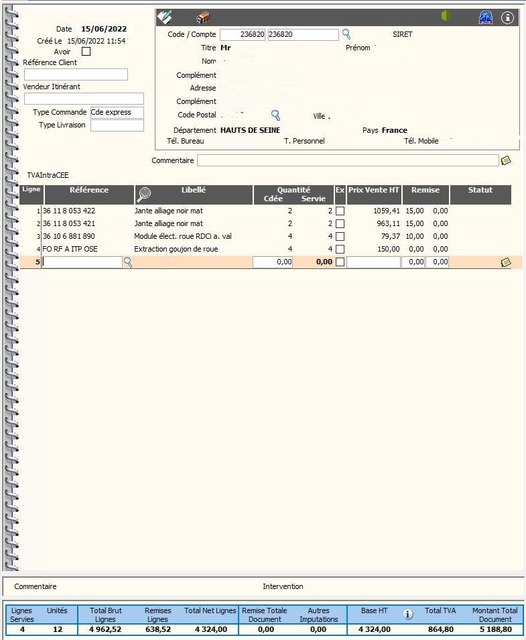Image resolution: width=526 pixels, height=640 pixels.
Task: Click Total Net Lignes value 4 324,00
Action: [x=211, y=629]
